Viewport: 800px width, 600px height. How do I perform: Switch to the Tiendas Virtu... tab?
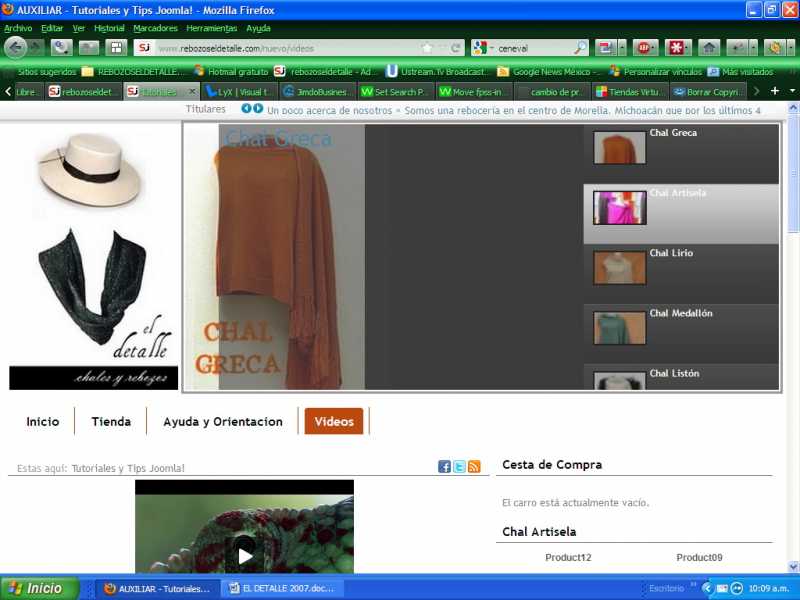tap(629, 91)
